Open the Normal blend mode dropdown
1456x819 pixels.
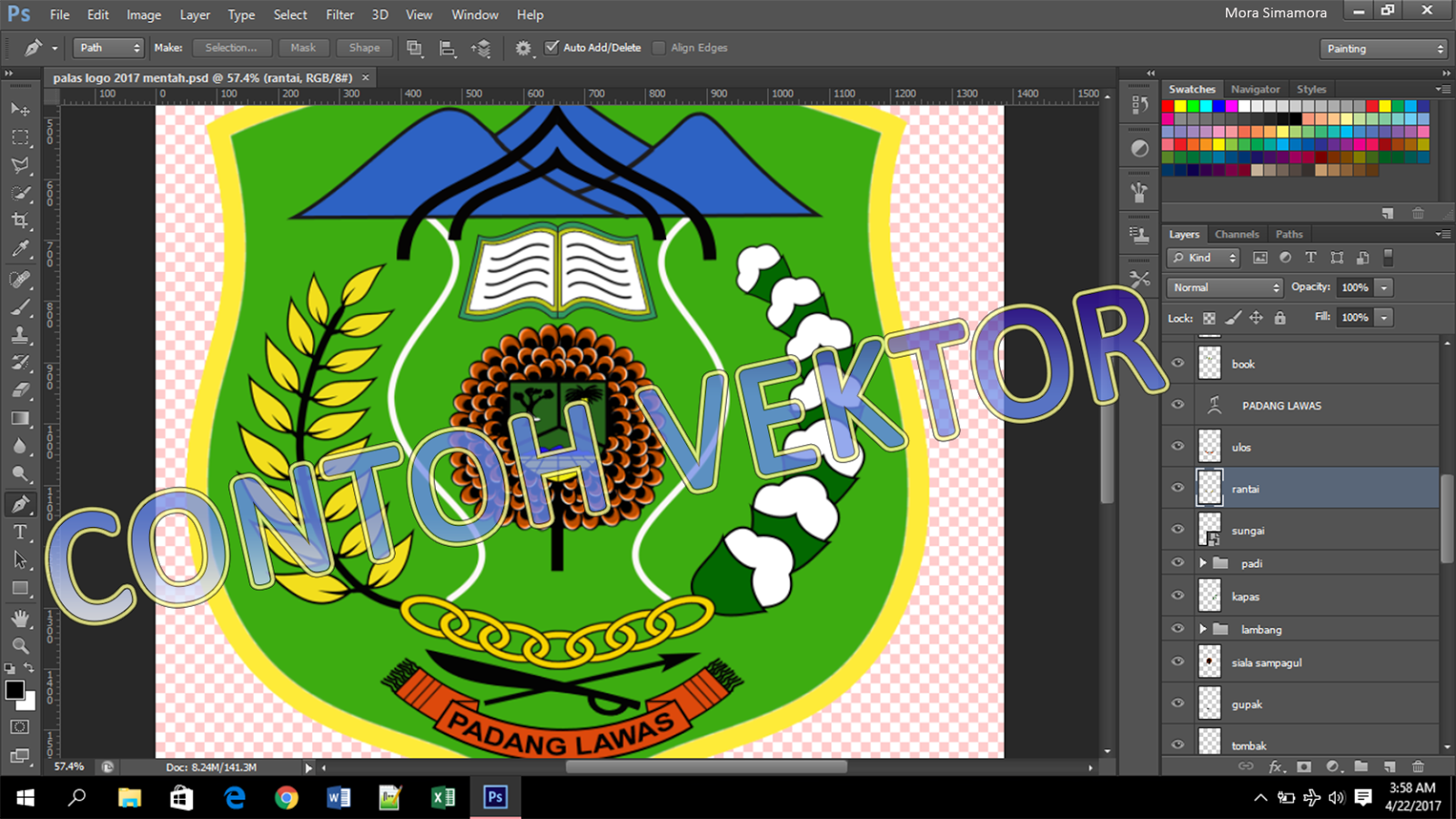tap(1225, 288)
